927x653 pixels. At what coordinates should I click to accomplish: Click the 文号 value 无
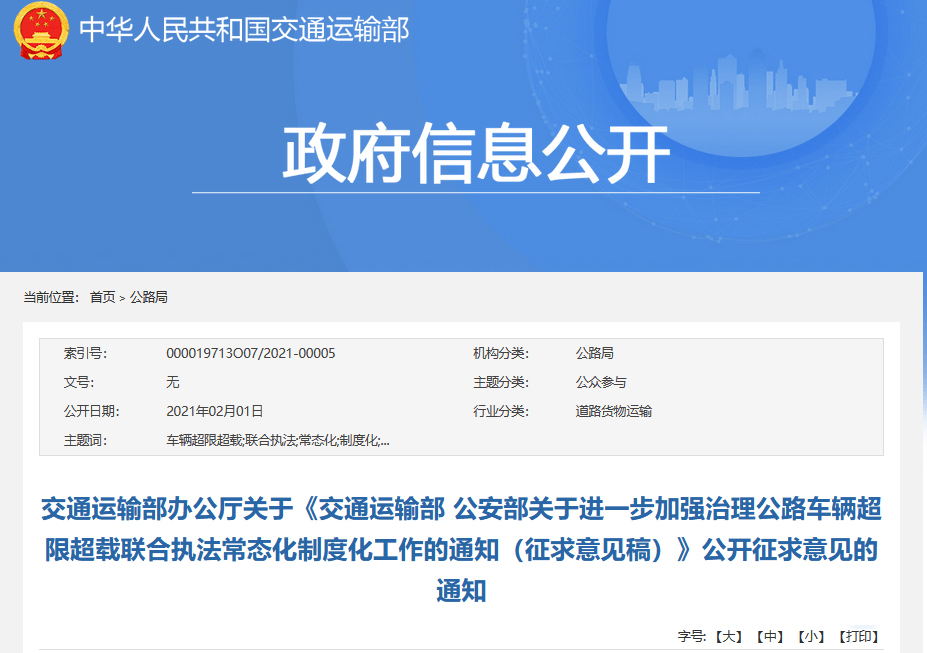click(172, 382)
